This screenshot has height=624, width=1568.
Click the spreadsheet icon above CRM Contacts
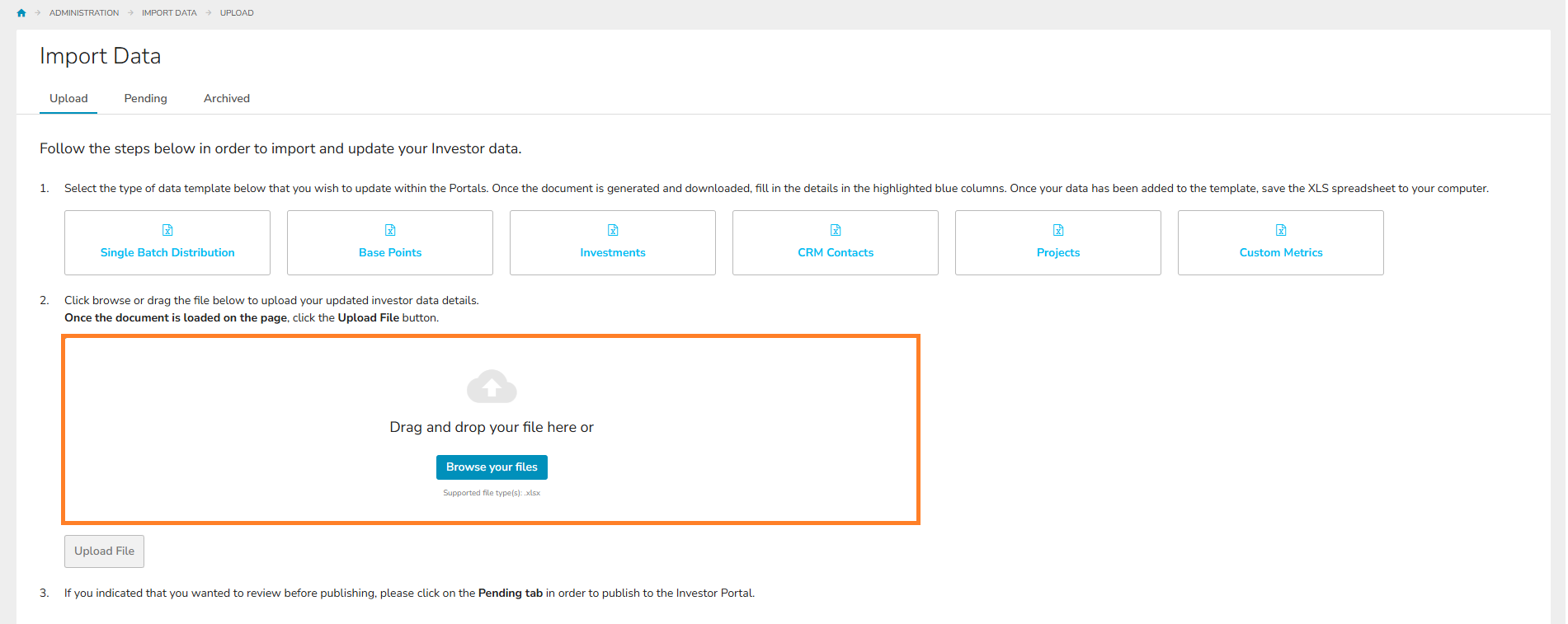click(836, 230)
